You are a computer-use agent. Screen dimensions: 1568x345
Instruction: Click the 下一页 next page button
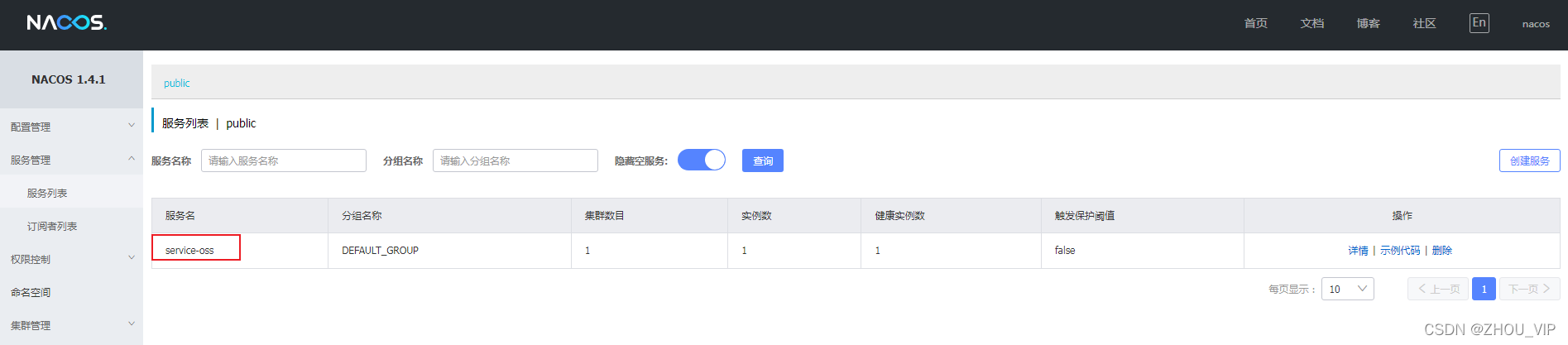point(1530,289)
